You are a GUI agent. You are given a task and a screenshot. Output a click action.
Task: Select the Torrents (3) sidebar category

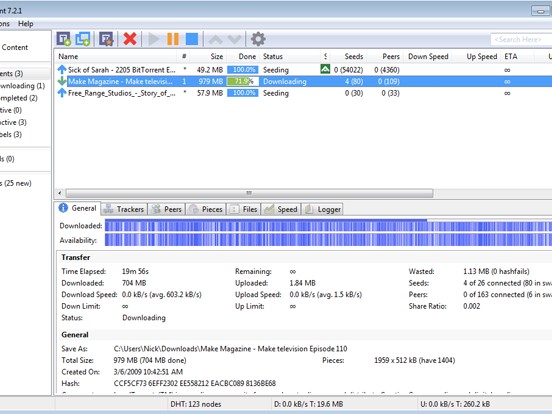(12, 74)
